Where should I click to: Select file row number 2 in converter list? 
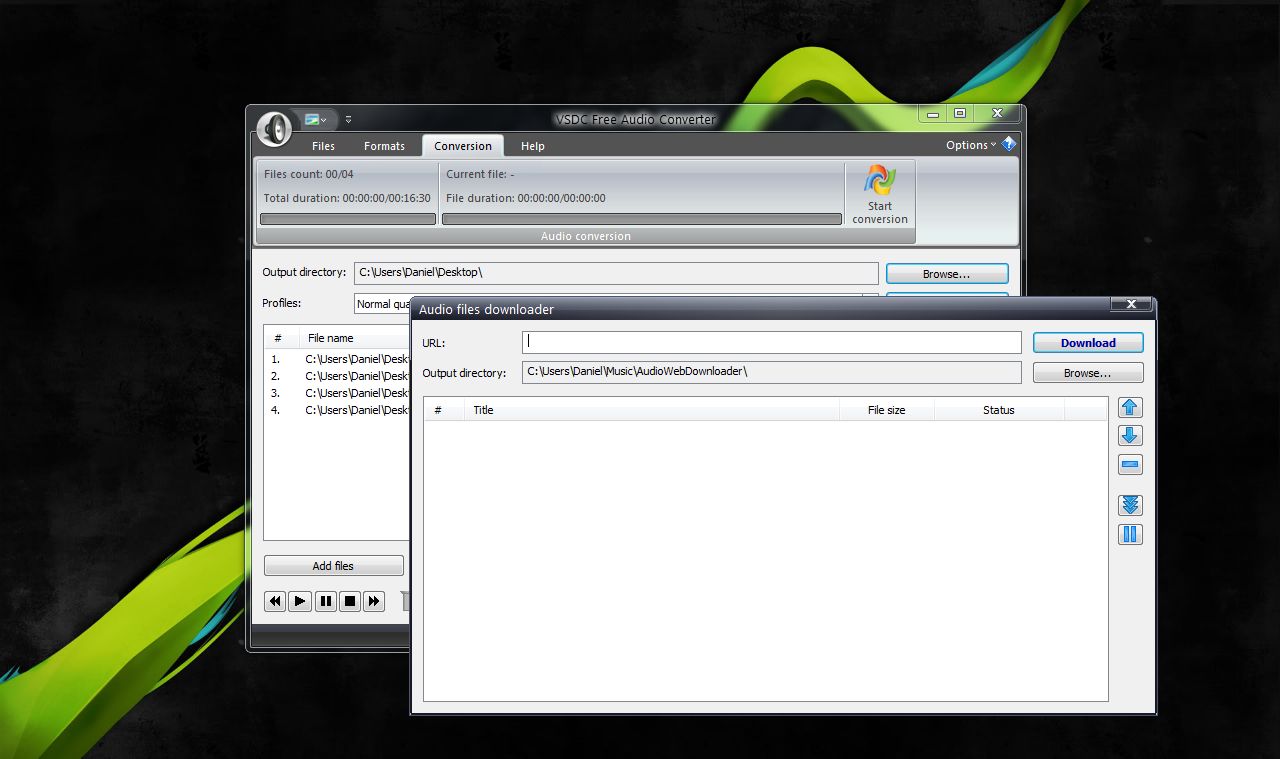[x=337, y=376]
